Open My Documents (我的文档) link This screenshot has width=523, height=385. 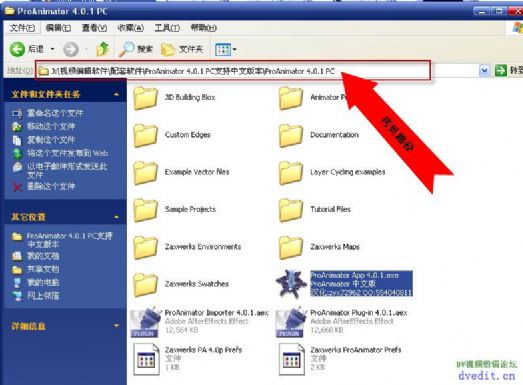point(43,256)
